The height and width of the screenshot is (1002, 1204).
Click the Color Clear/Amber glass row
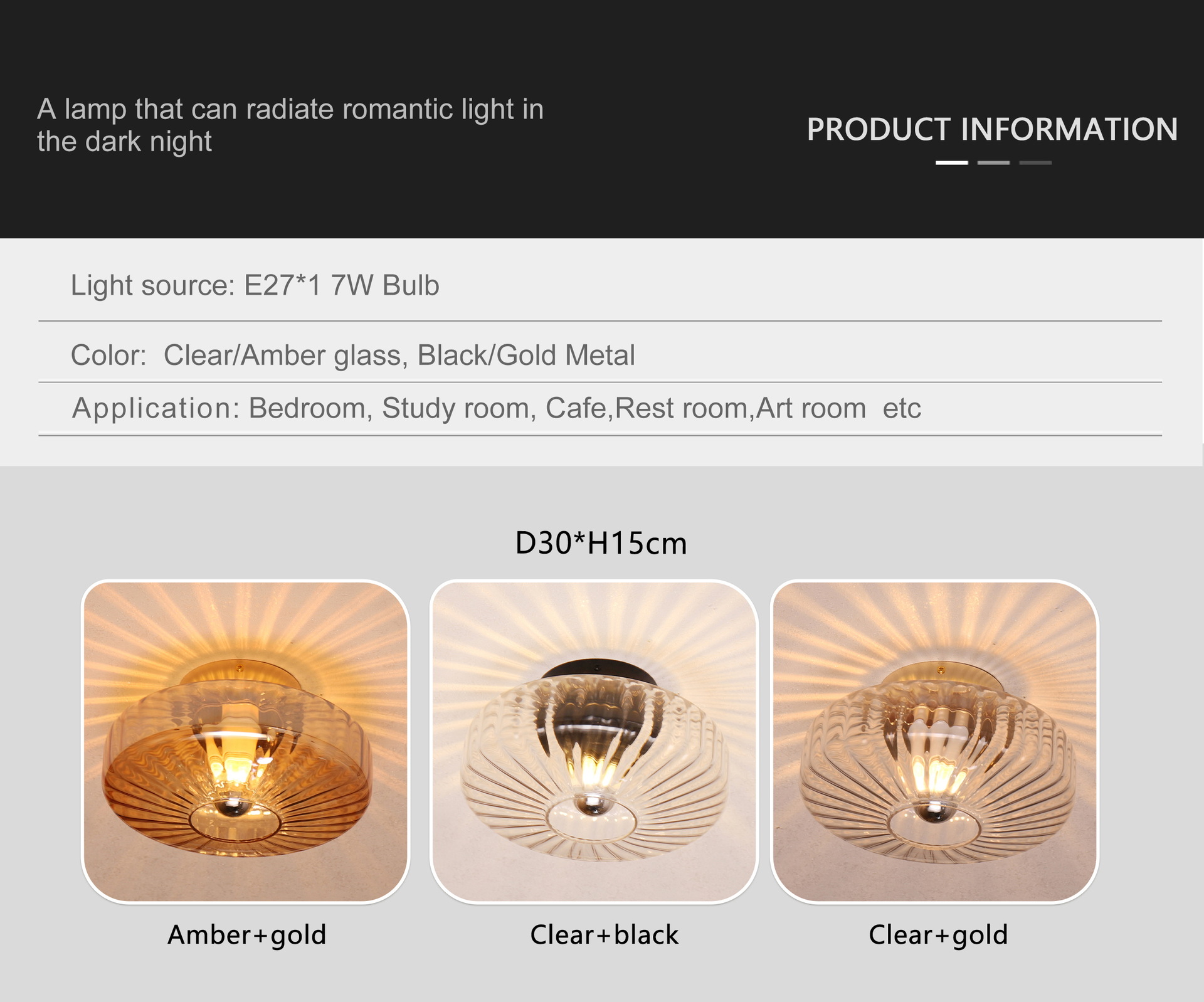pyautogui.click(x=352, y=356)
